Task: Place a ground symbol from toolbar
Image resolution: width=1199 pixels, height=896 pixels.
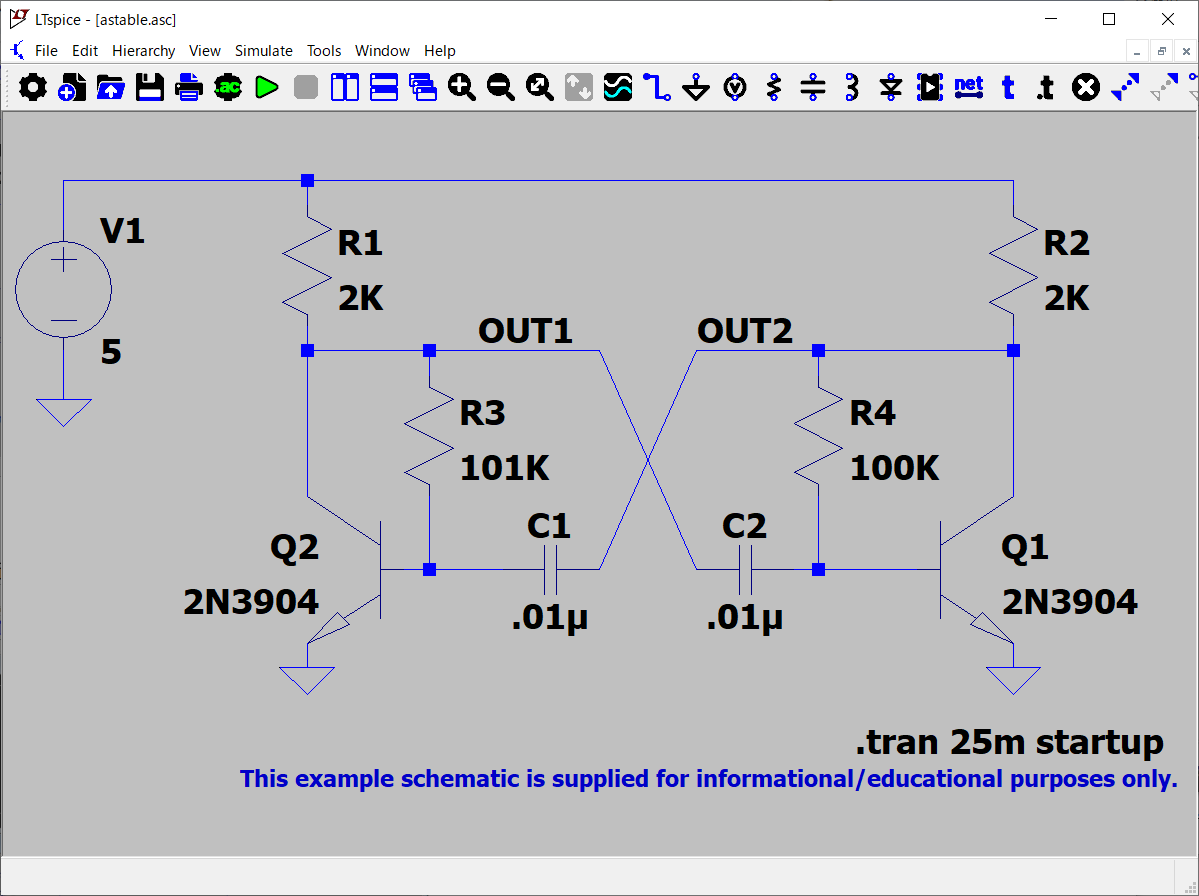Action: coord(696,88)
